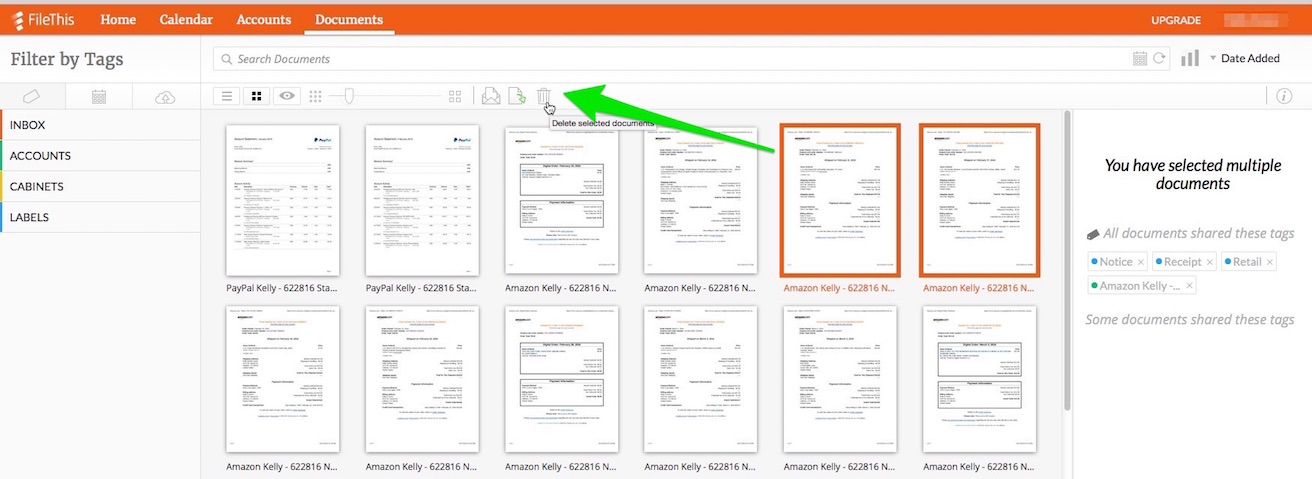Open the date filter calendar in search bar
This screenshot has width=1312, height=479.
(x=1140, y=59)
